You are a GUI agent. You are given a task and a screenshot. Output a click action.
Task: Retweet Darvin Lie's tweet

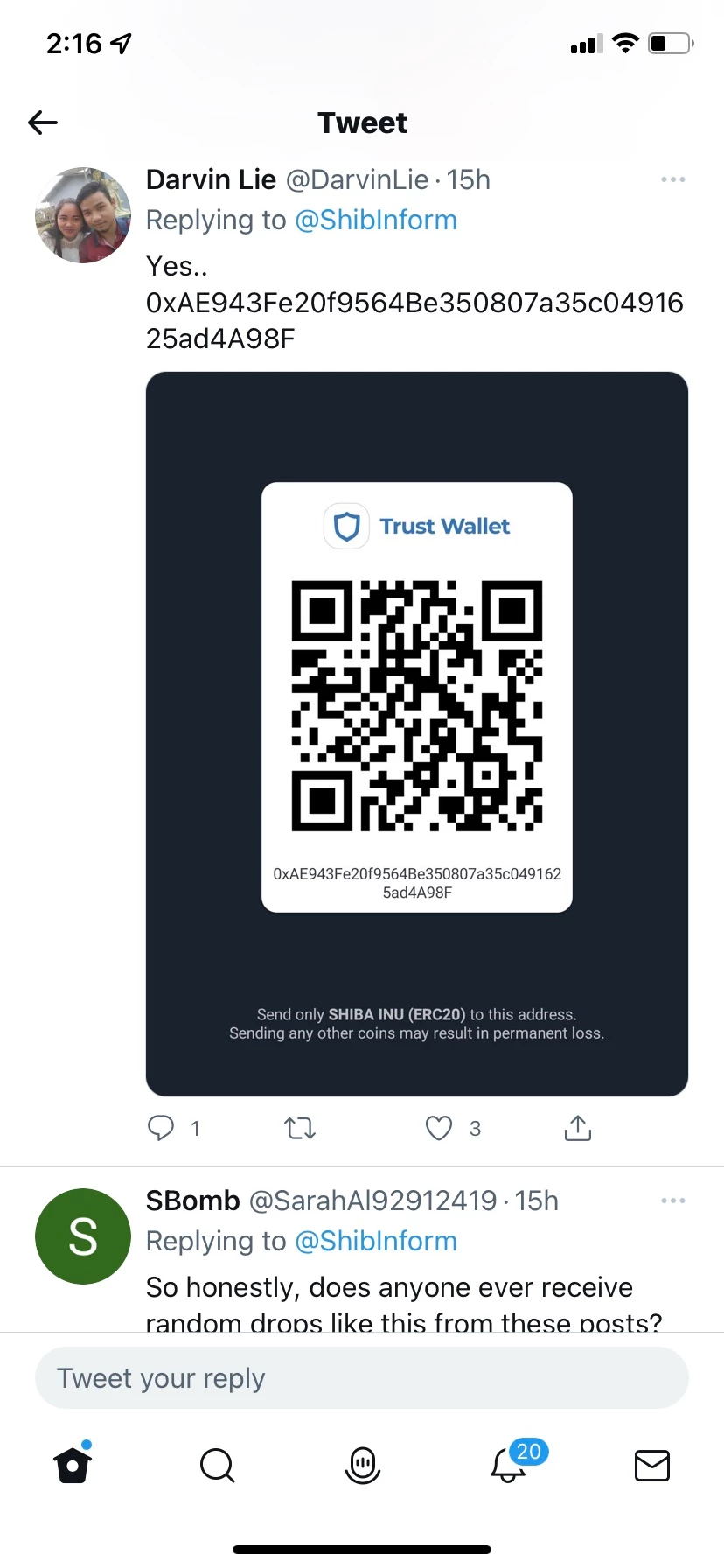coord(300,1128)
